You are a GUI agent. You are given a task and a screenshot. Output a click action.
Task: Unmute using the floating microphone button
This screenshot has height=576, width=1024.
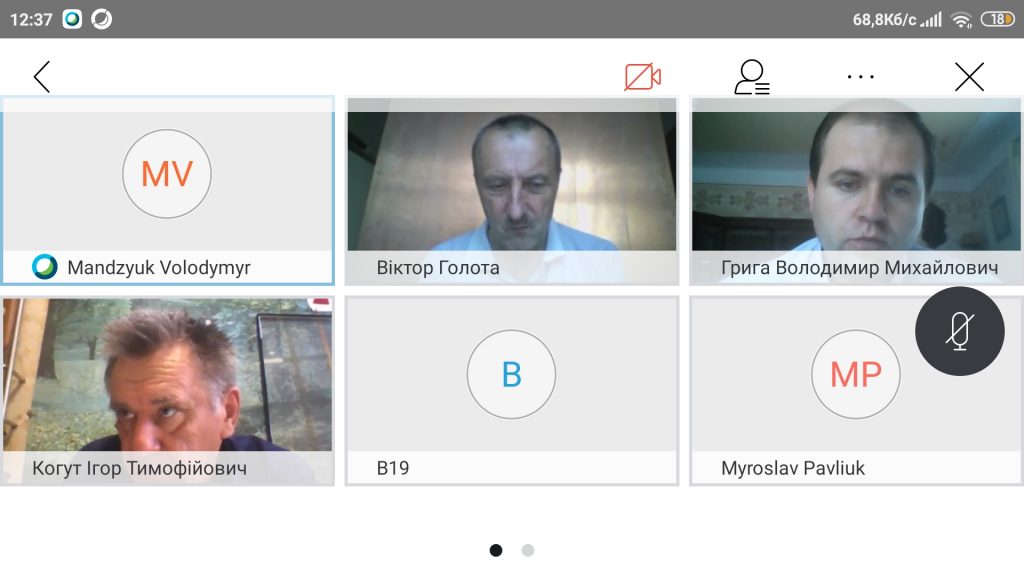point(959,331)
